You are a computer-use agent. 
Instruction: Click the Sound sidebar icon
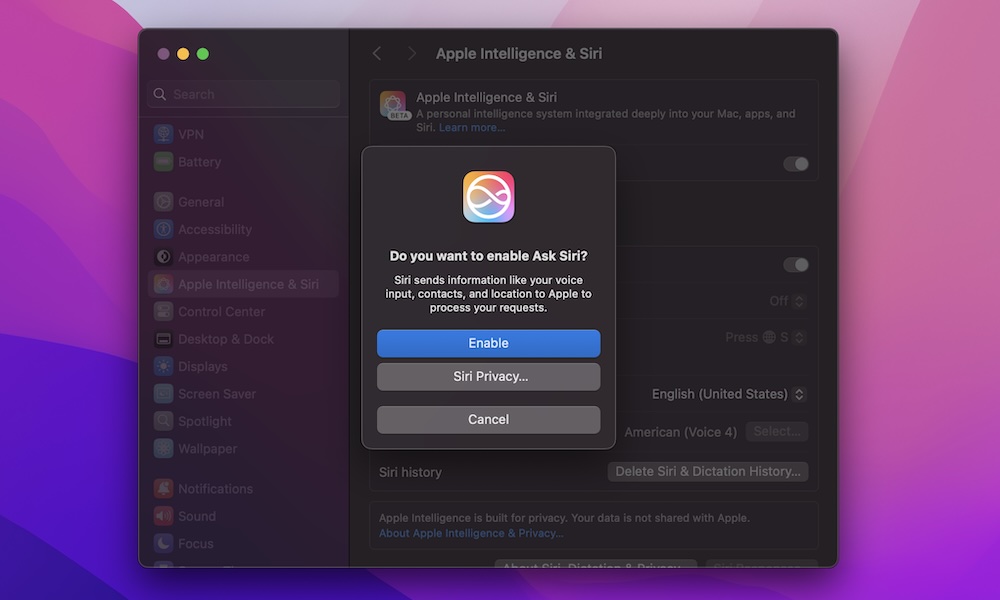pos(163,516)
